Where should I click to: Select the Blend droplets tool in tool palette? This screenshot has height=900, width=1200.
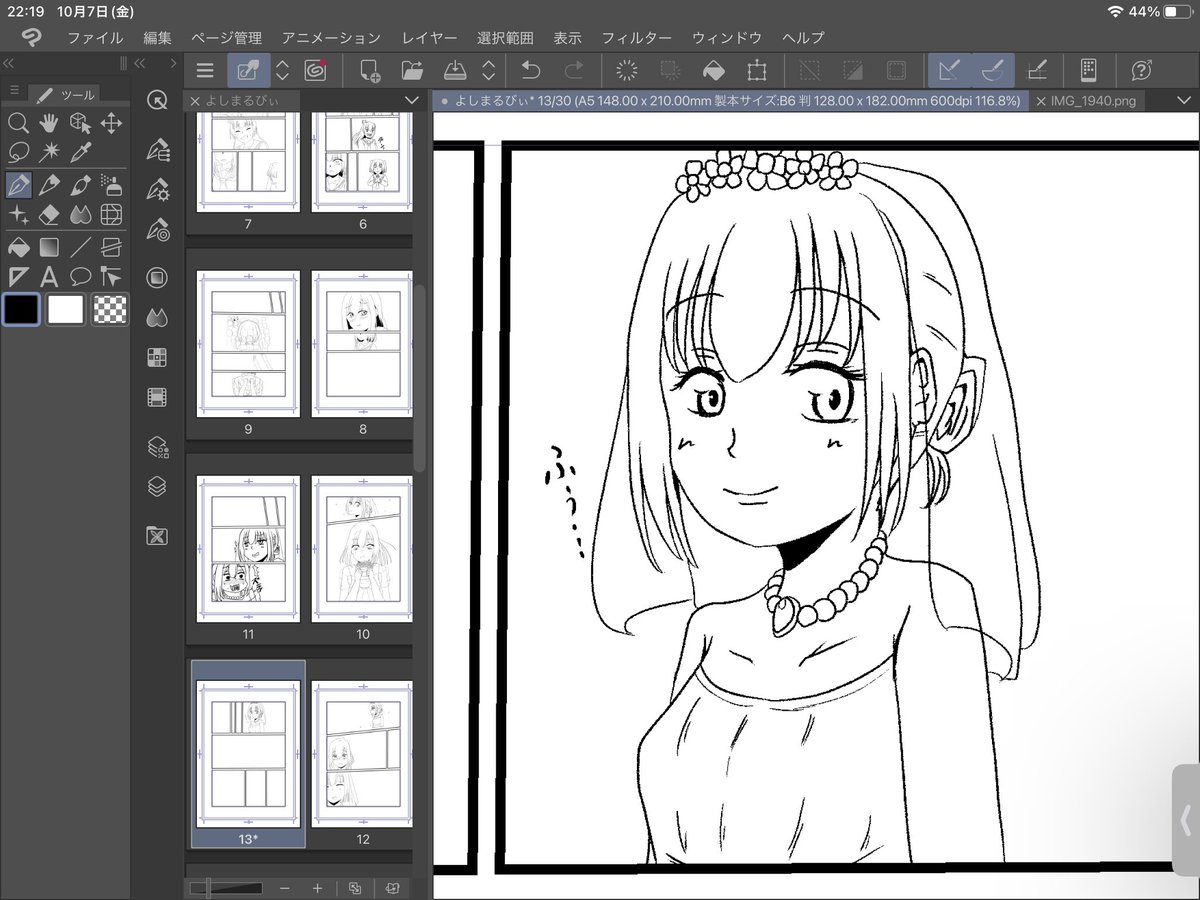click(x=80, y=215)
